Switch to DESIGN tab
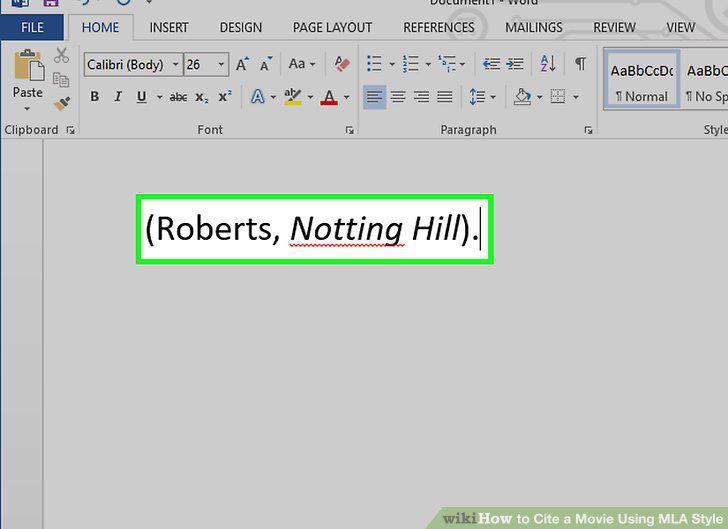Viewport: 728px width, 529px height. pyautogui.click(x=240, y=27)
